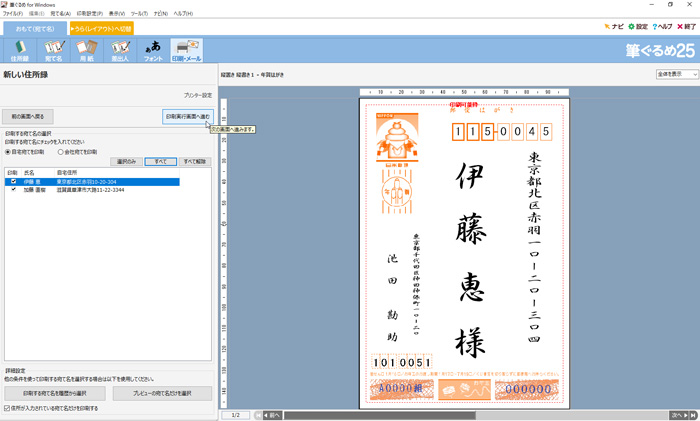Select 会社宛てを印刷 radio button
700x421 pixels.
click(x=60, y=152)
